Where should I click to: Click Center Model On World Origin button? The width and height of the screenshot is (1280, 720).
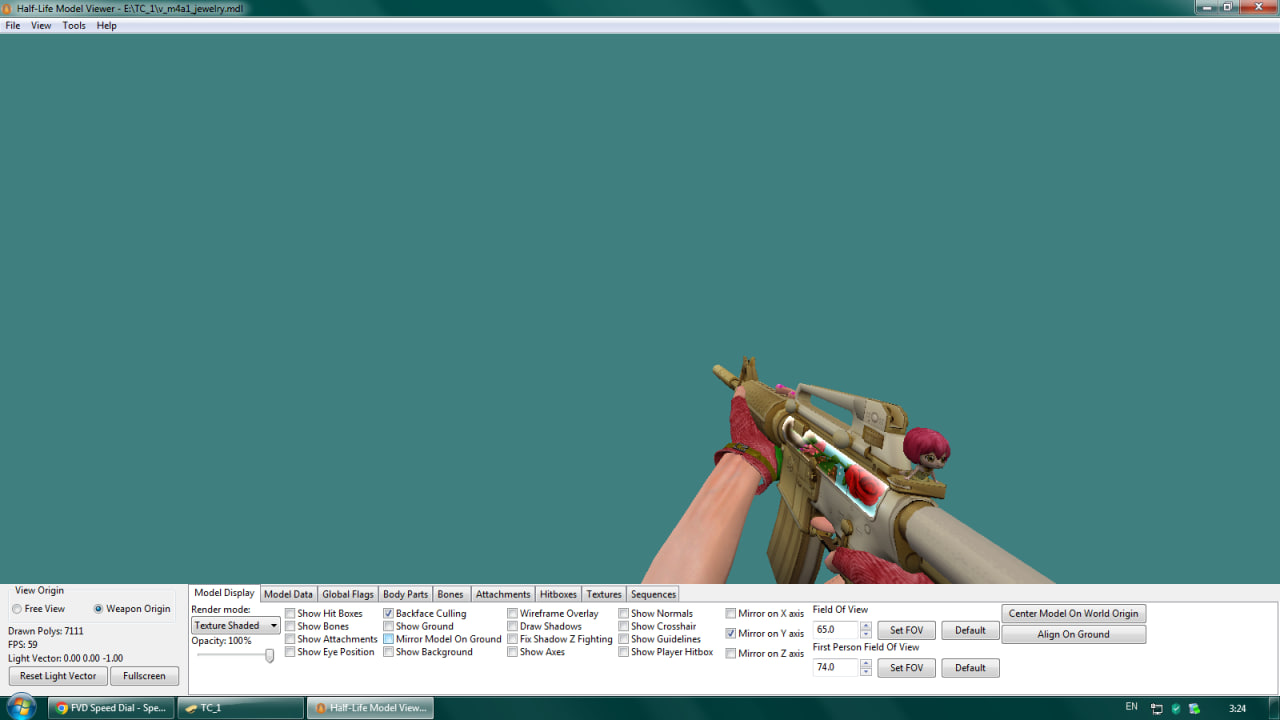1074,614
